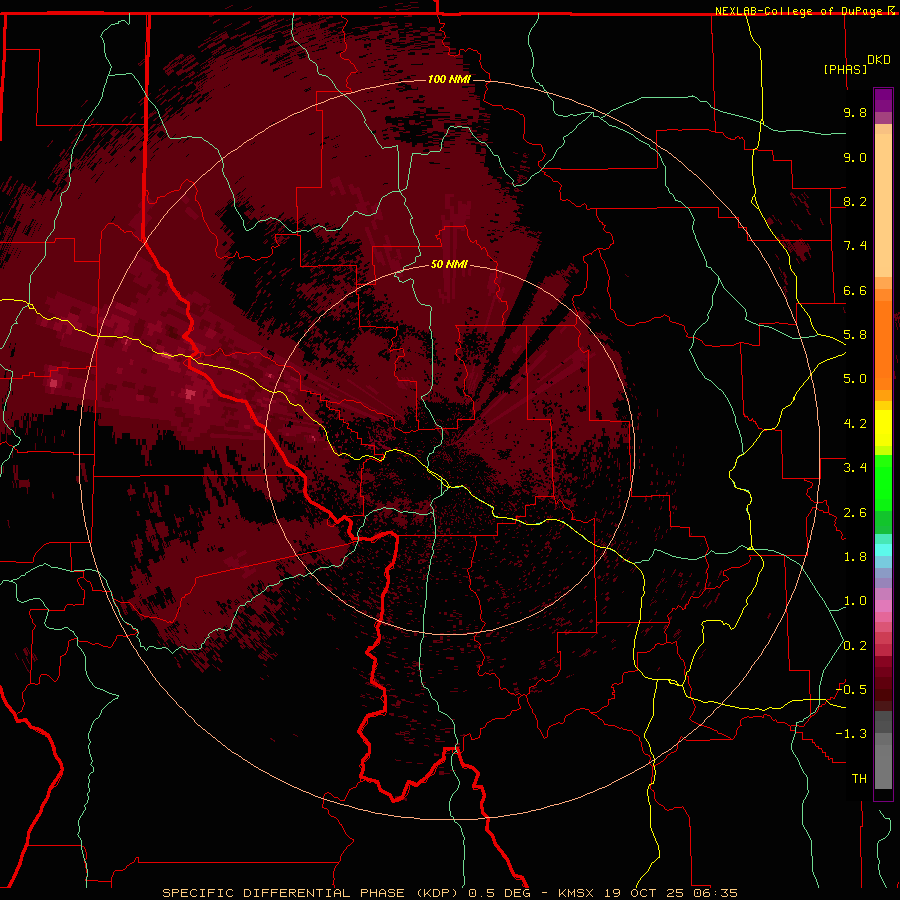
Task: Pick the bright green segment of the color bar
Action: [883, 482]
